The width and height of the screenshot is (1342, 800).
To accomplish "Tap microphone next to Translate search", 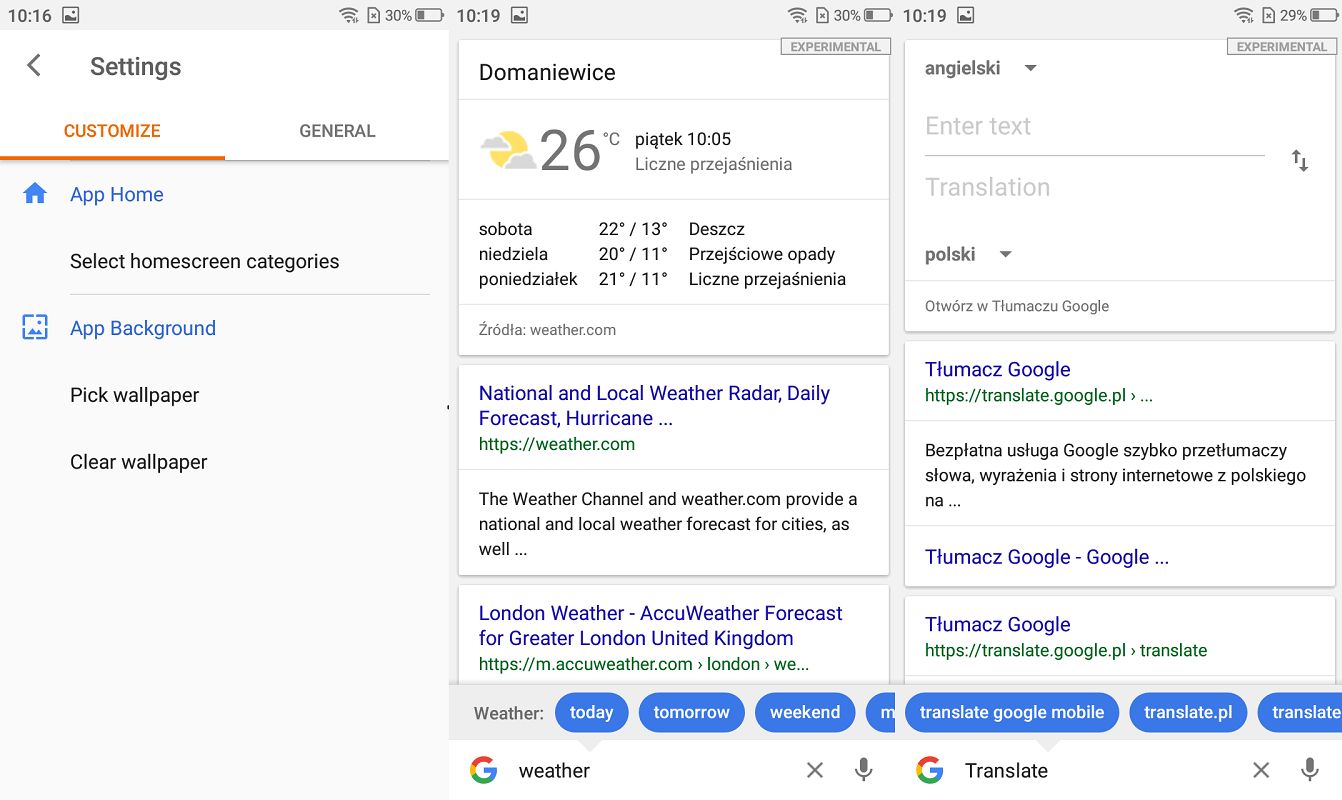I will [x=1310, y=770].
